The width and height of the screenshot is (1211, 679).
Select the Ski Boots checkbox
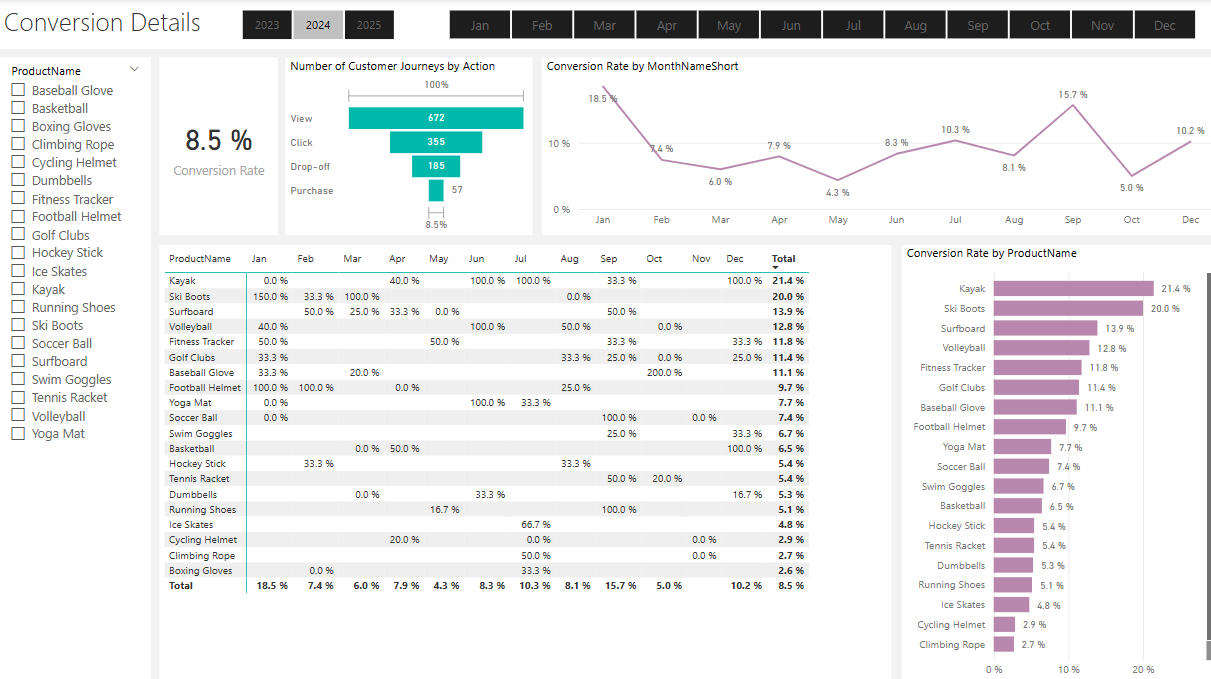[18, 325]
